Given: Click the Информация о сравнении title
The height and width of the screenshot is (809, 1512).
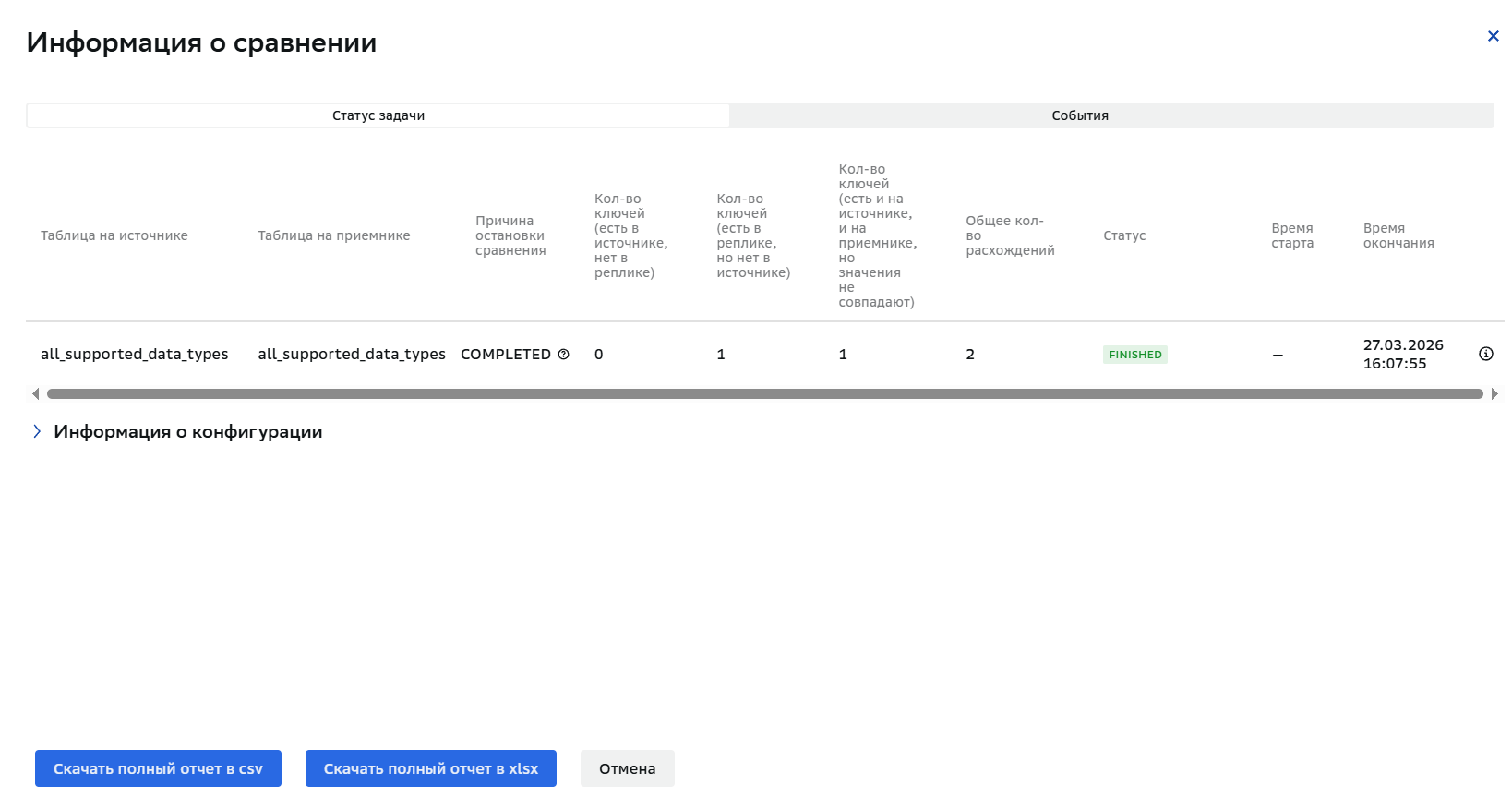Looking at the screenshot, I should [x=201, y=42].
